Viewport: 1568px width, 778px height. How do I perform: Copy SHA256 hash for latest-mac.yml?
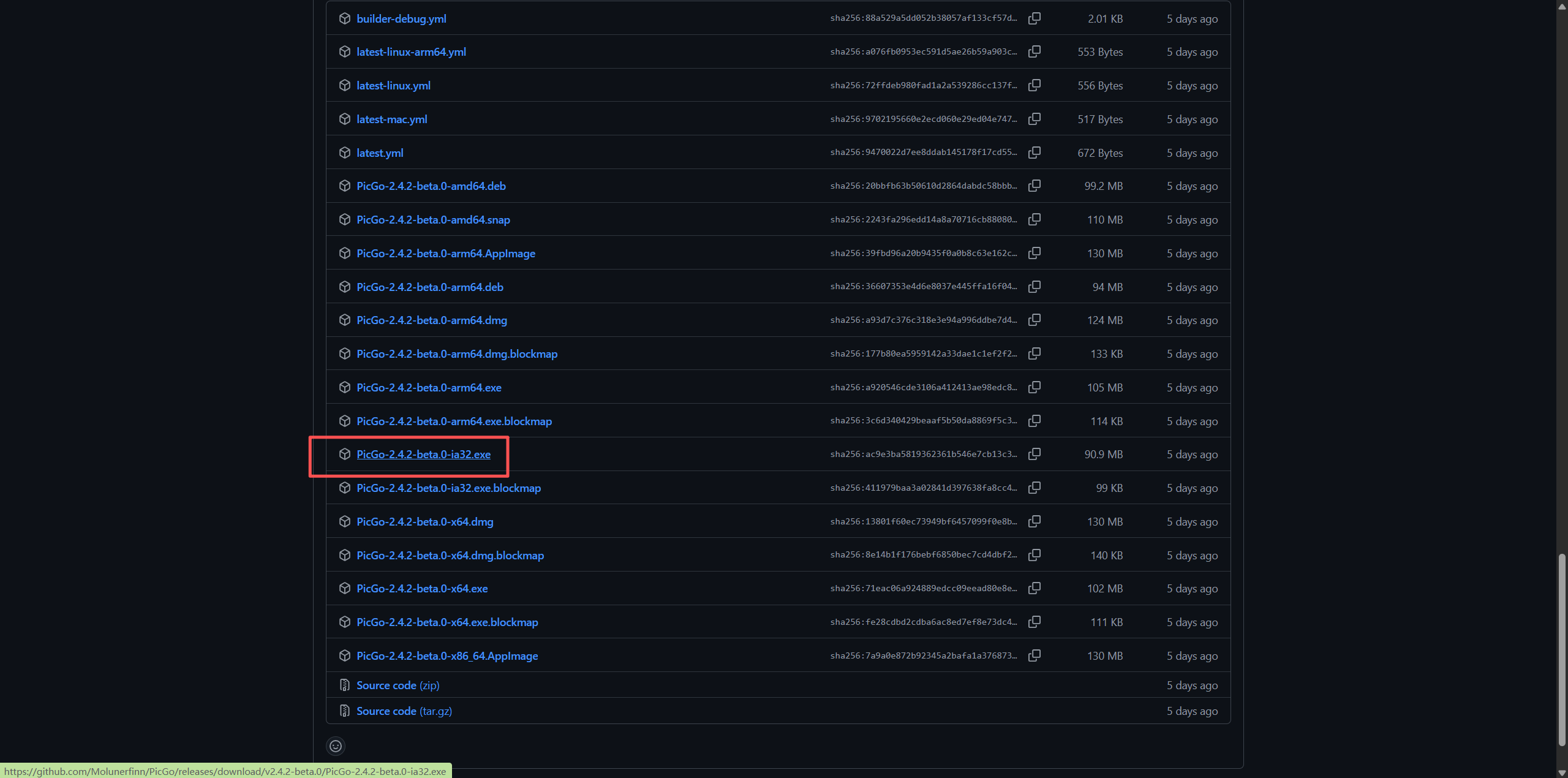pyautogui.click(x=1034, y=119)
